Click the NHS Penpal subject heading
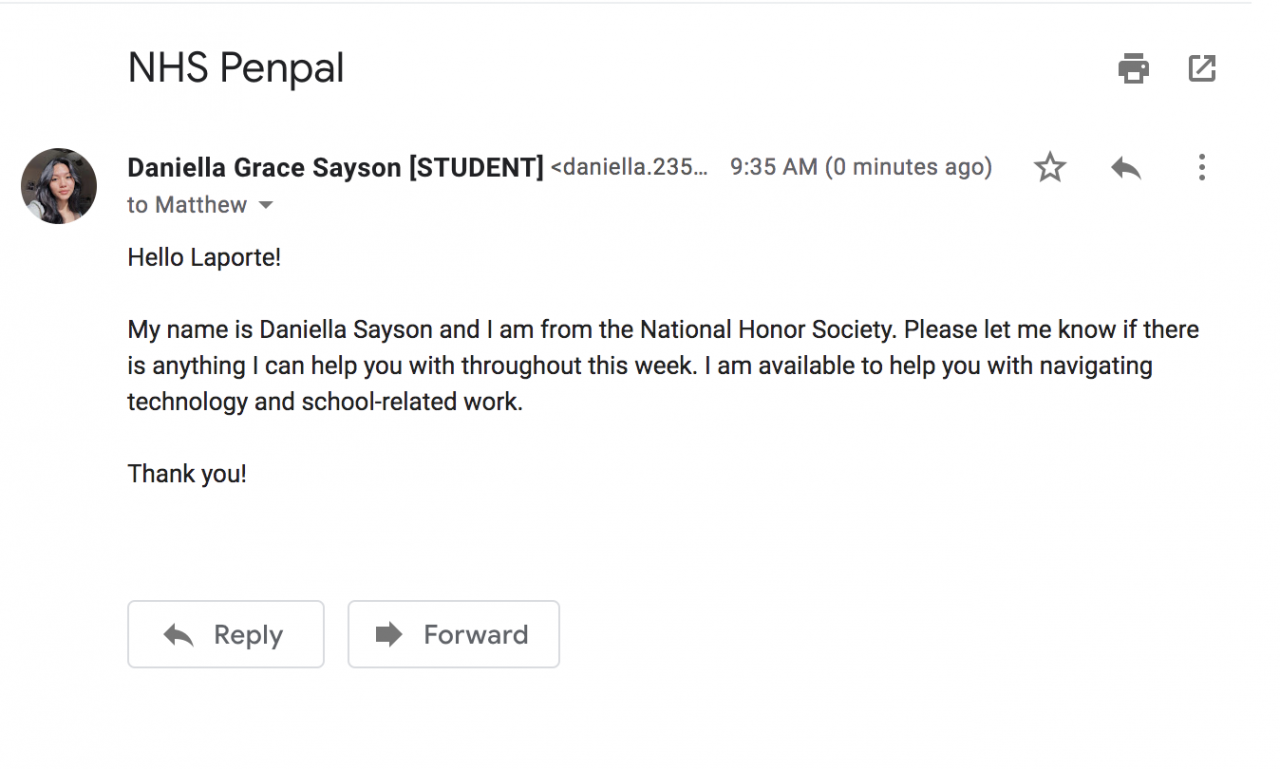 click(x=236, y=68)
